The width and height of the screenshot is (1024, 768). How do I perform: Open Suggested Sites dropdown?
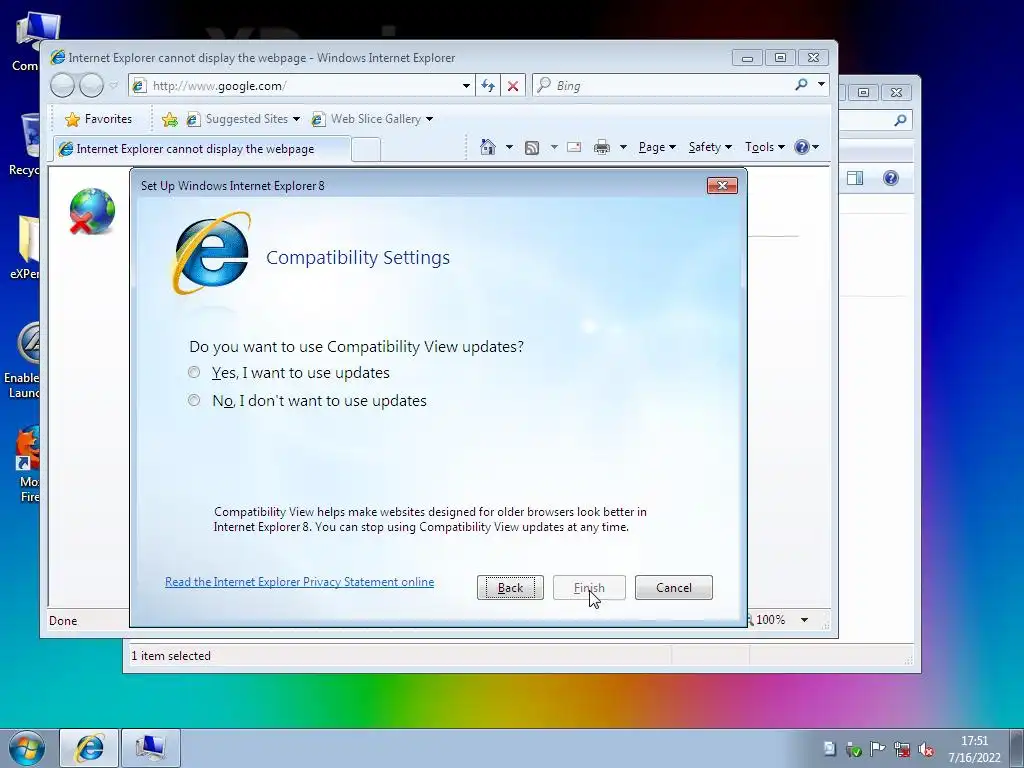[x=243, y=119]
